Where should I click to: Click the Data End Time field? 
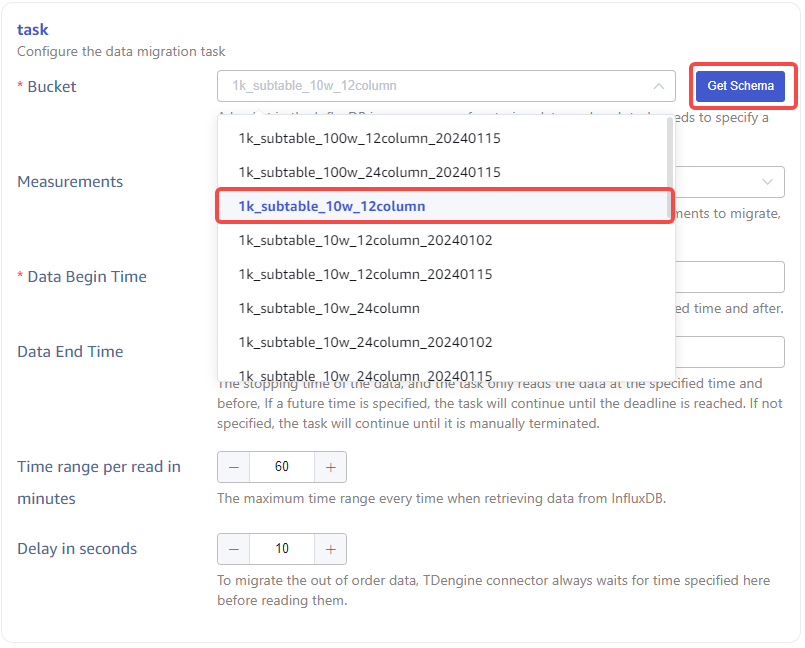(x=730, y=352)
